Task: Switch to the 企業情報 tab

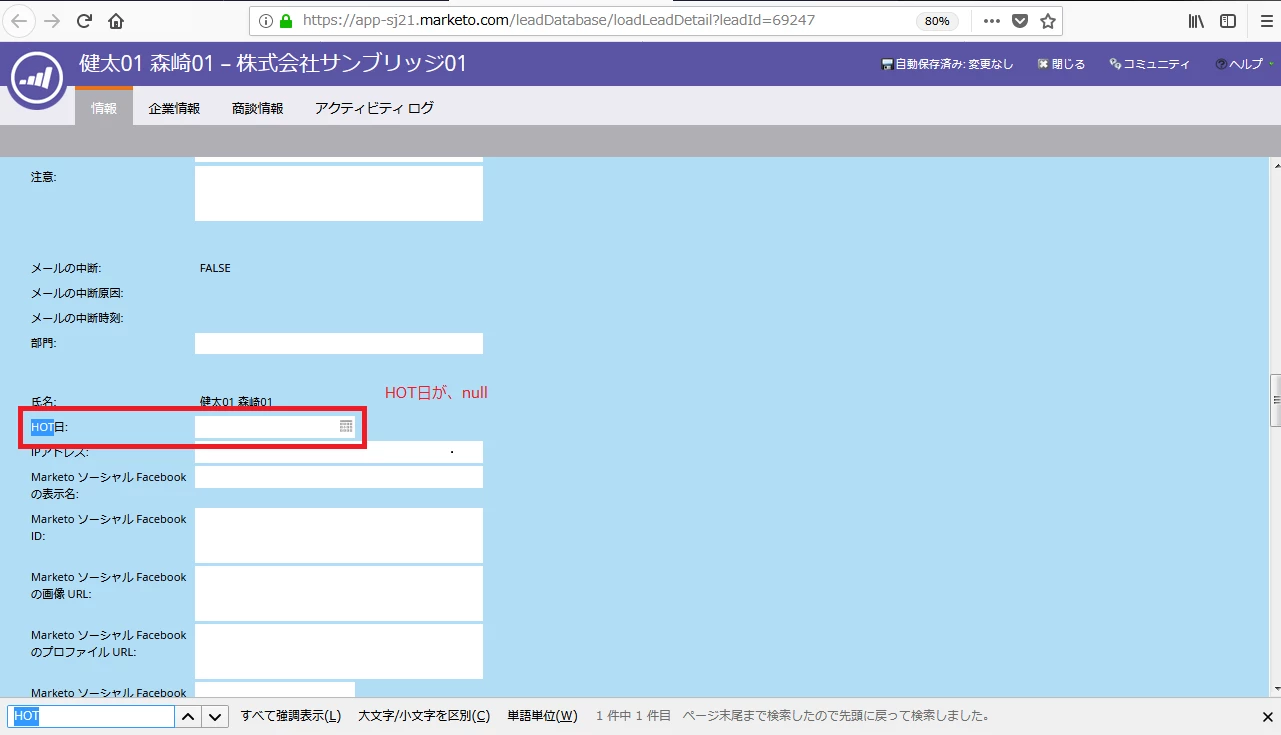Action: 174,108
